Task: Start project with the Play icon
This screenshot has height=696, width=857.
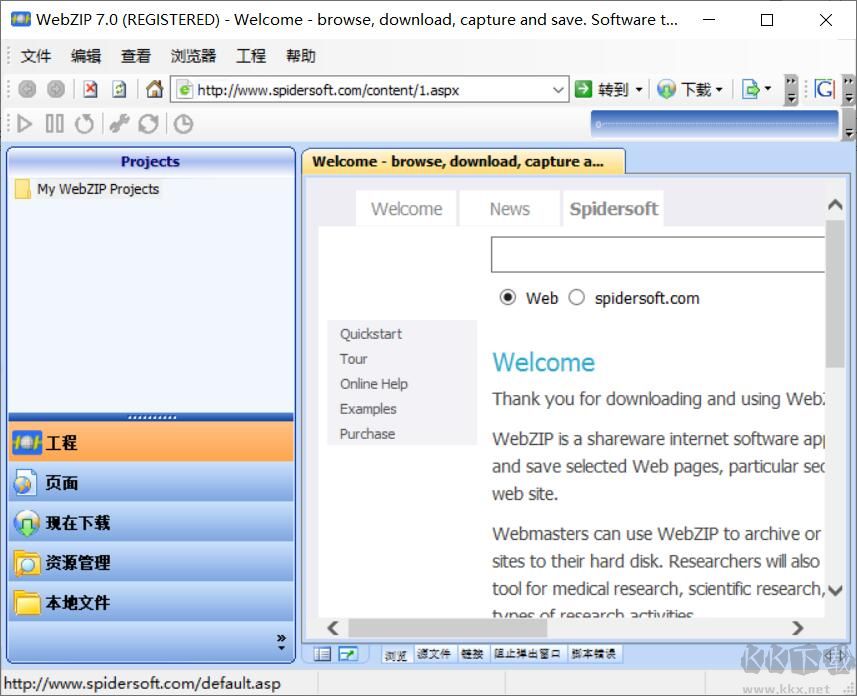Action: tap(24, 124)
